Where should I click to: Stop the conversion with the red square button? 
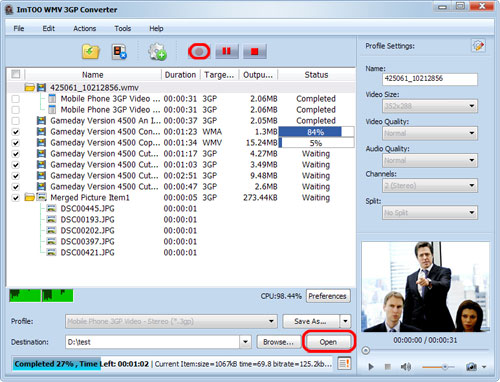click(255, 52)
